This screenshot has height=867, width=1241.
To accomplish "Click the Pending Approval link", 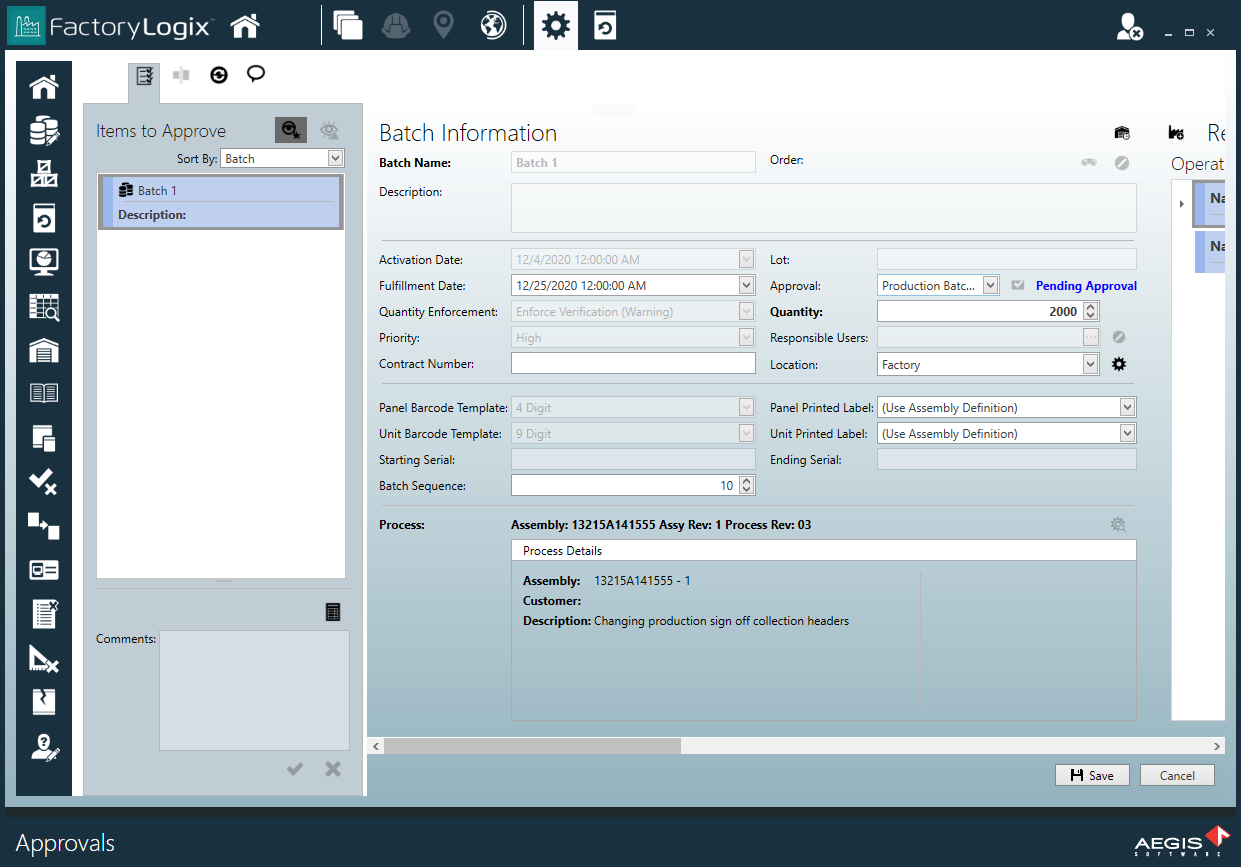I will click(x=1086, y=285).
